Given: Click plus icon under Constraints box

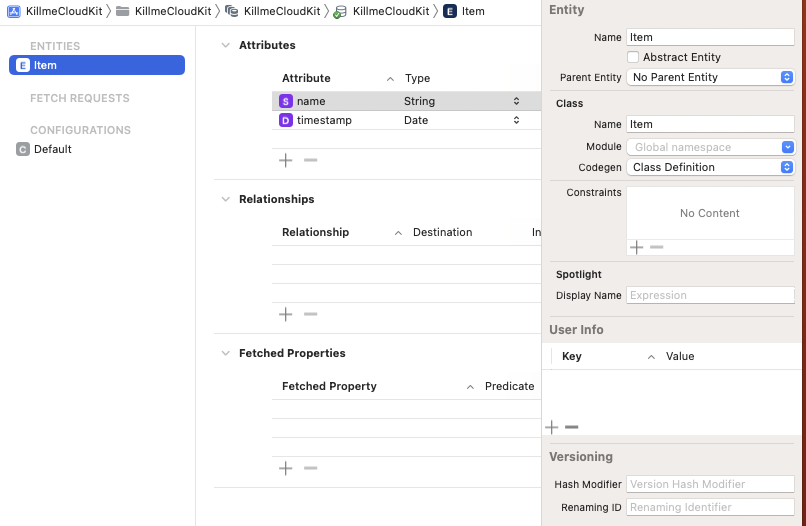Looking at the screenshot, I should 636,247.
